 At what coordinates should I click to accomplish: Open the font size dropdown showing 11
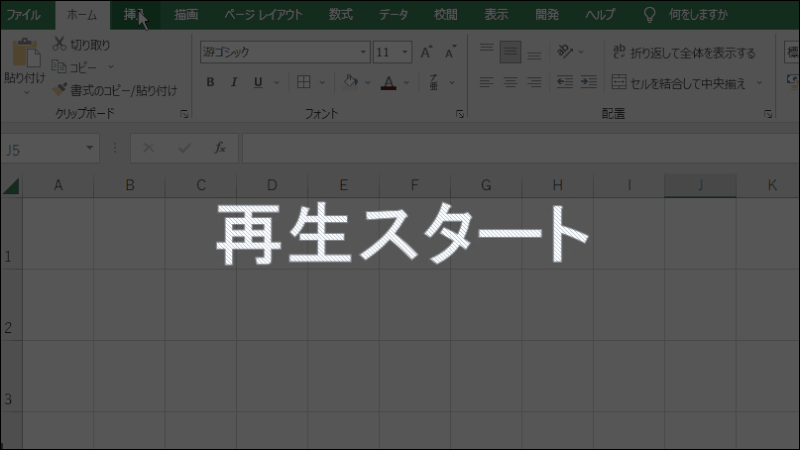pyautogui.click(x=405, y=52)
